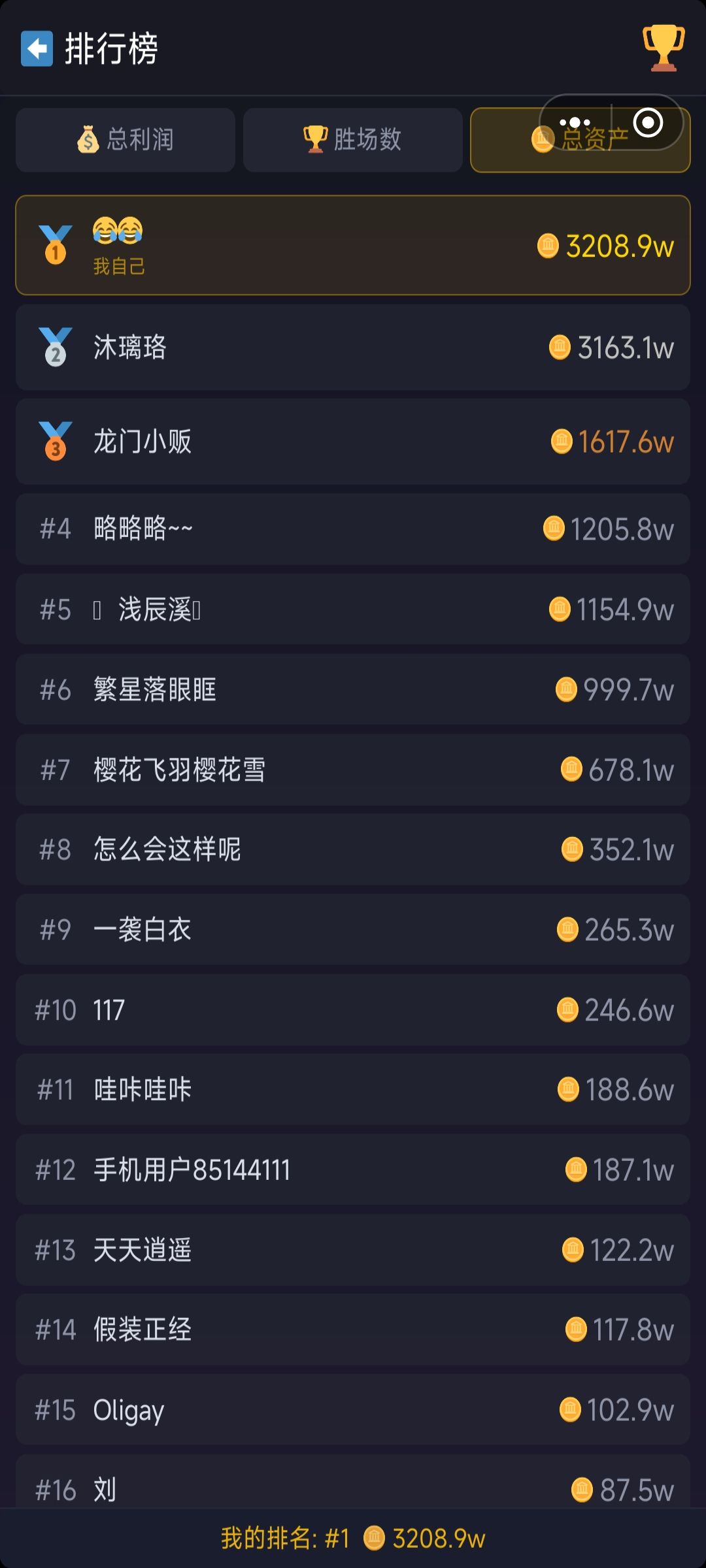Click the coin icon beside 3163.1w
The image size is (706, 1568).
click(x=560, y=348)
